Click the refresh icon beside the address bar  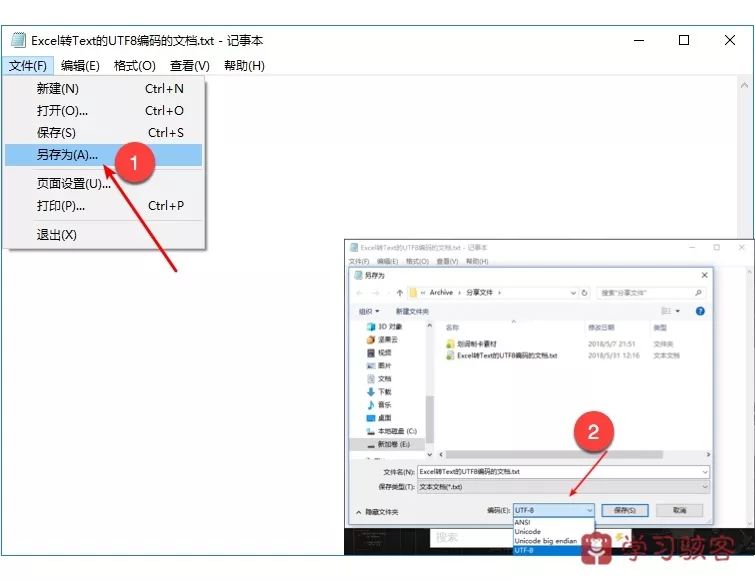[585, 293]
